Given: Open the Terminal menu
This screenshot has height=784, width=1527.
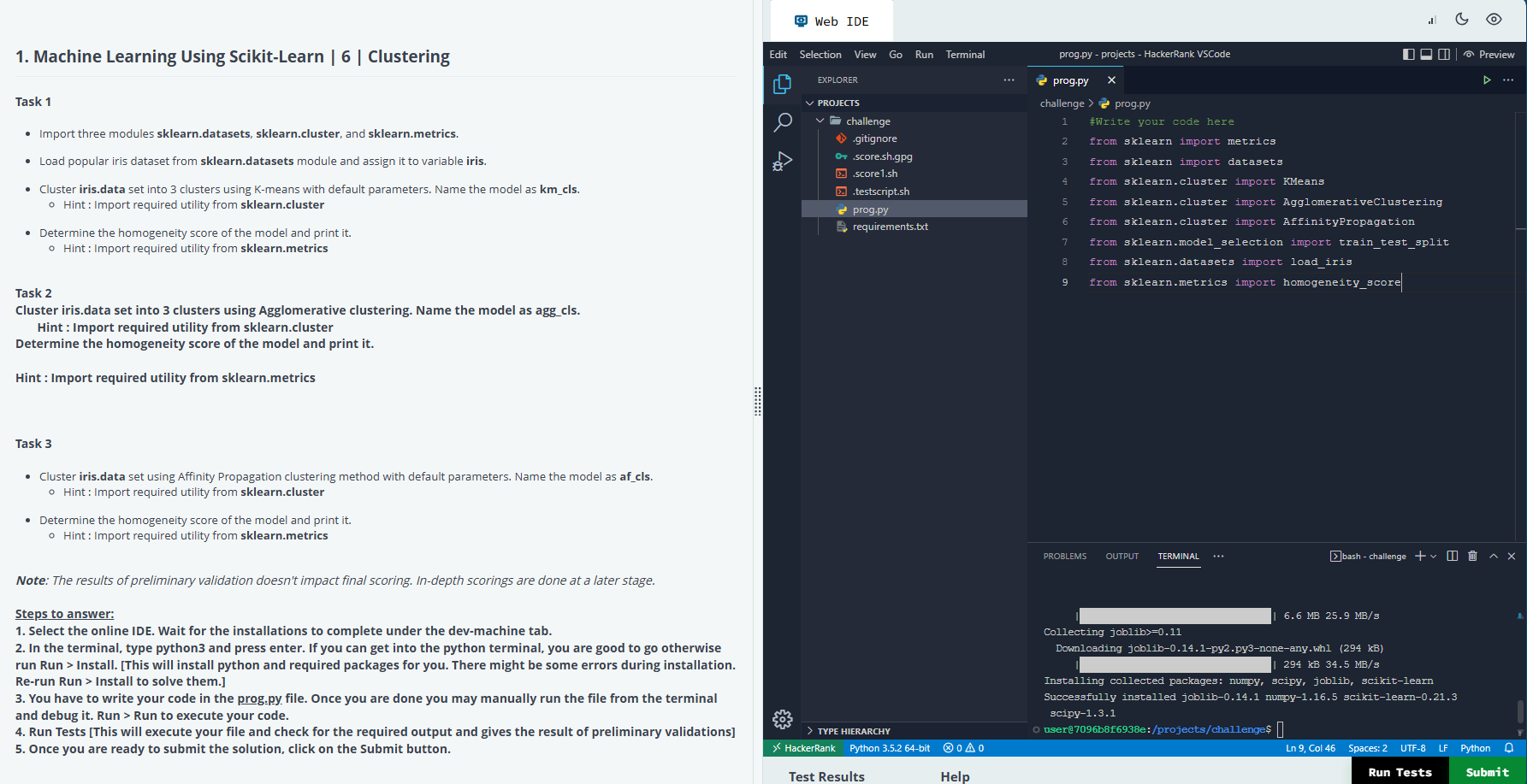Looking at the screenshot, I should pos(965,54).
